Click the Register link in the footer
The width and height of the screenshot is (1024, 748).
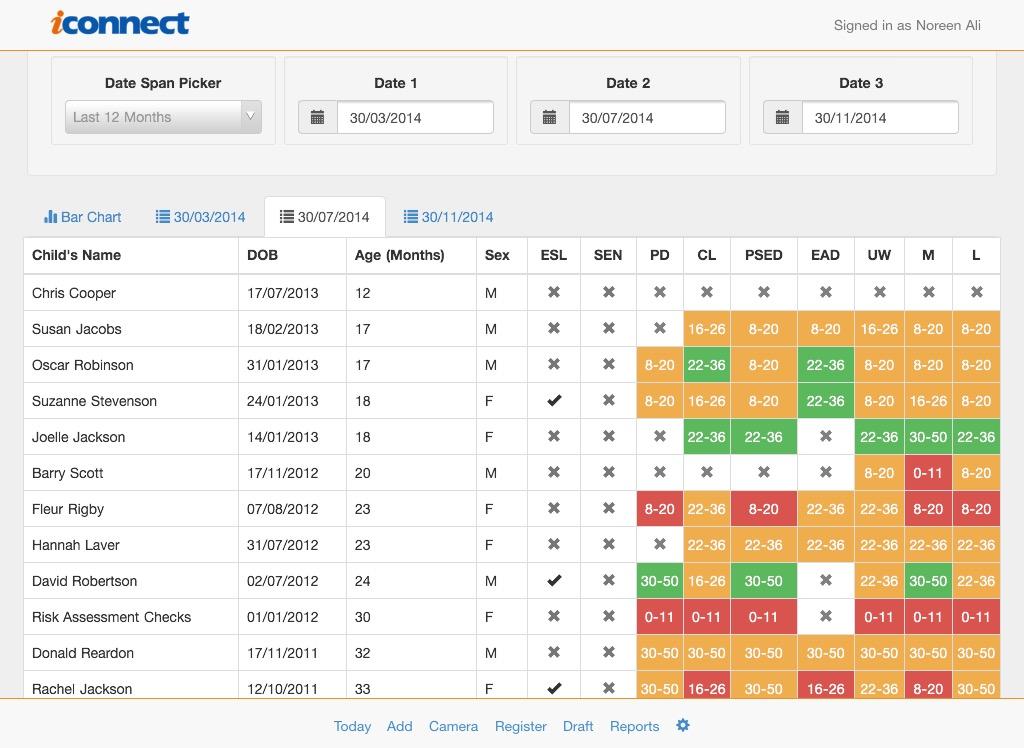(520, 726)
